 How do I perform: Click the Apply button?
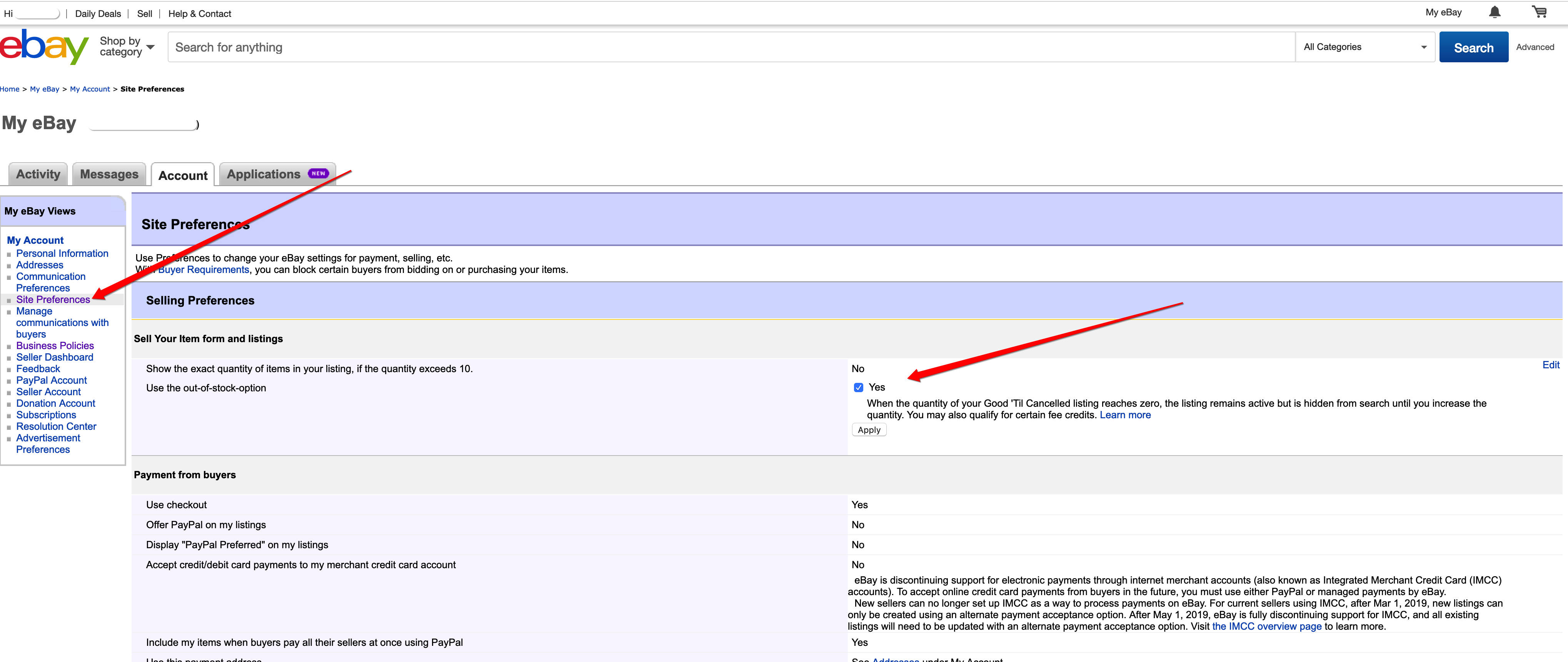click(x=869, y=429)
